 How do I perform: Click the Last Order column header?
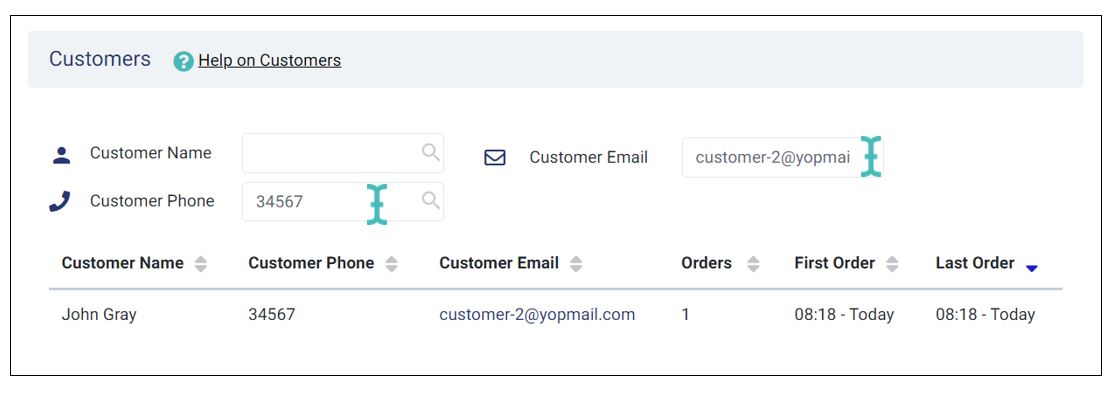point(975,263)
